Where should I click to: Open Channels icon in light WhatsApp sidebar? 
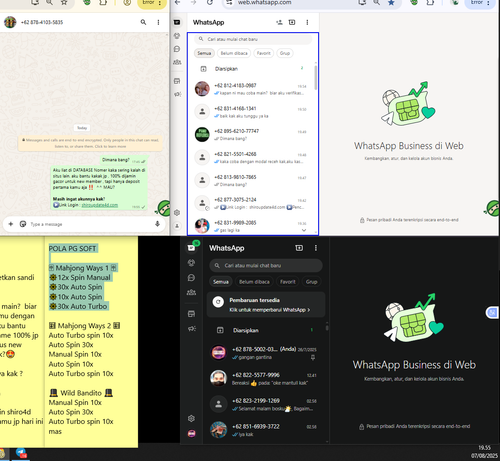177,49
